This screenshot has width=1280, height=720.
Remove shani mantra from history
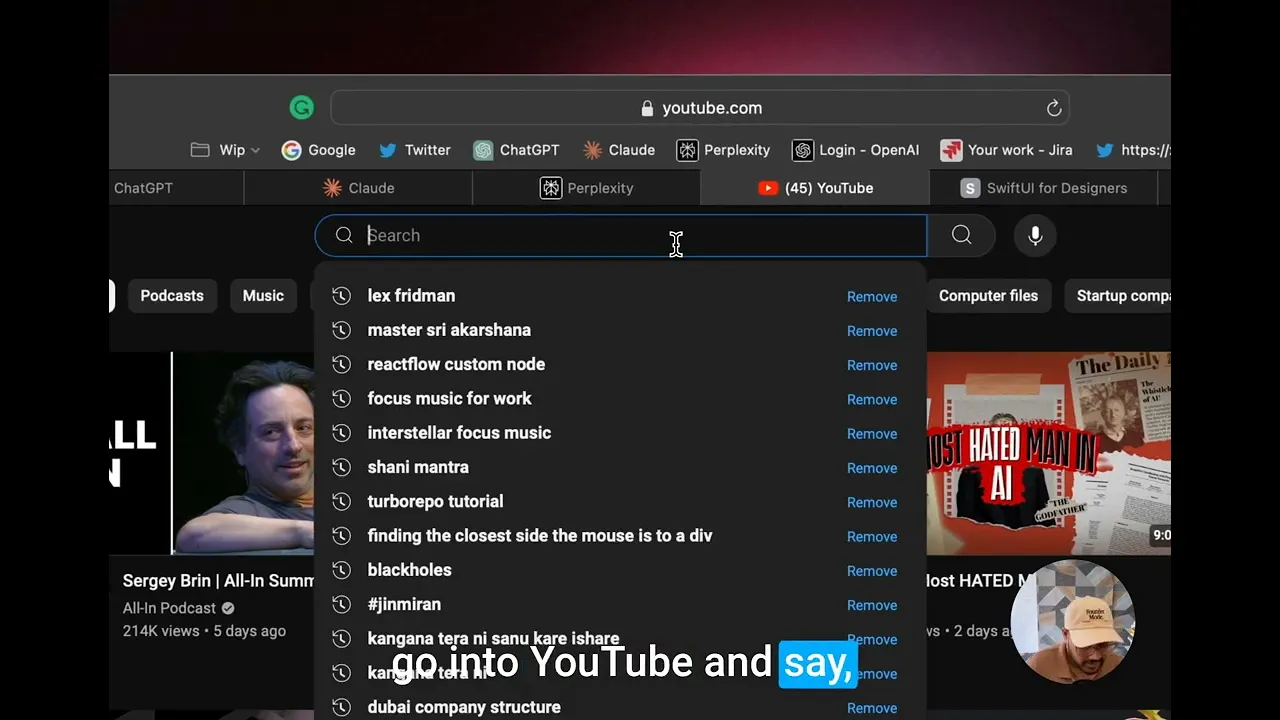872,468
